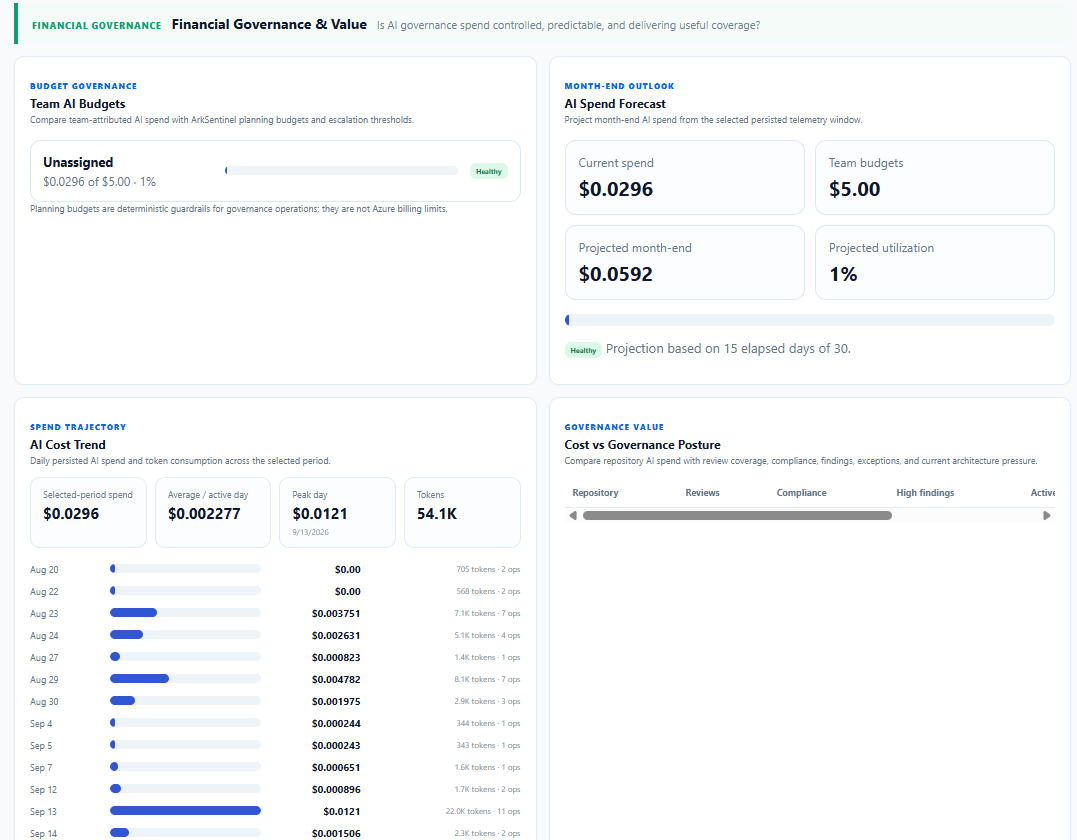
Task: Click the Peak day $0.0121 card
Action: tap(337, 512)
